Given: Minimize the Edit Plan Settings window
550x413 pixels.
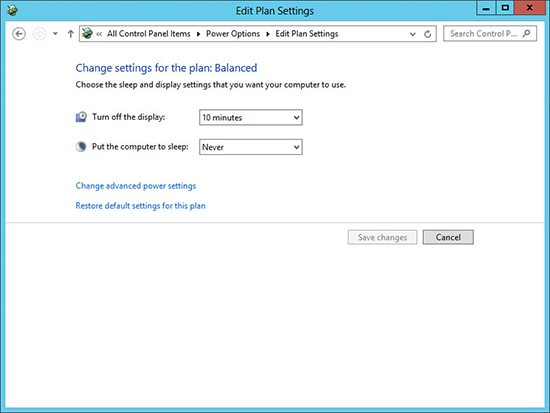Looking at the screenshot, I should (x=486, y=8).
